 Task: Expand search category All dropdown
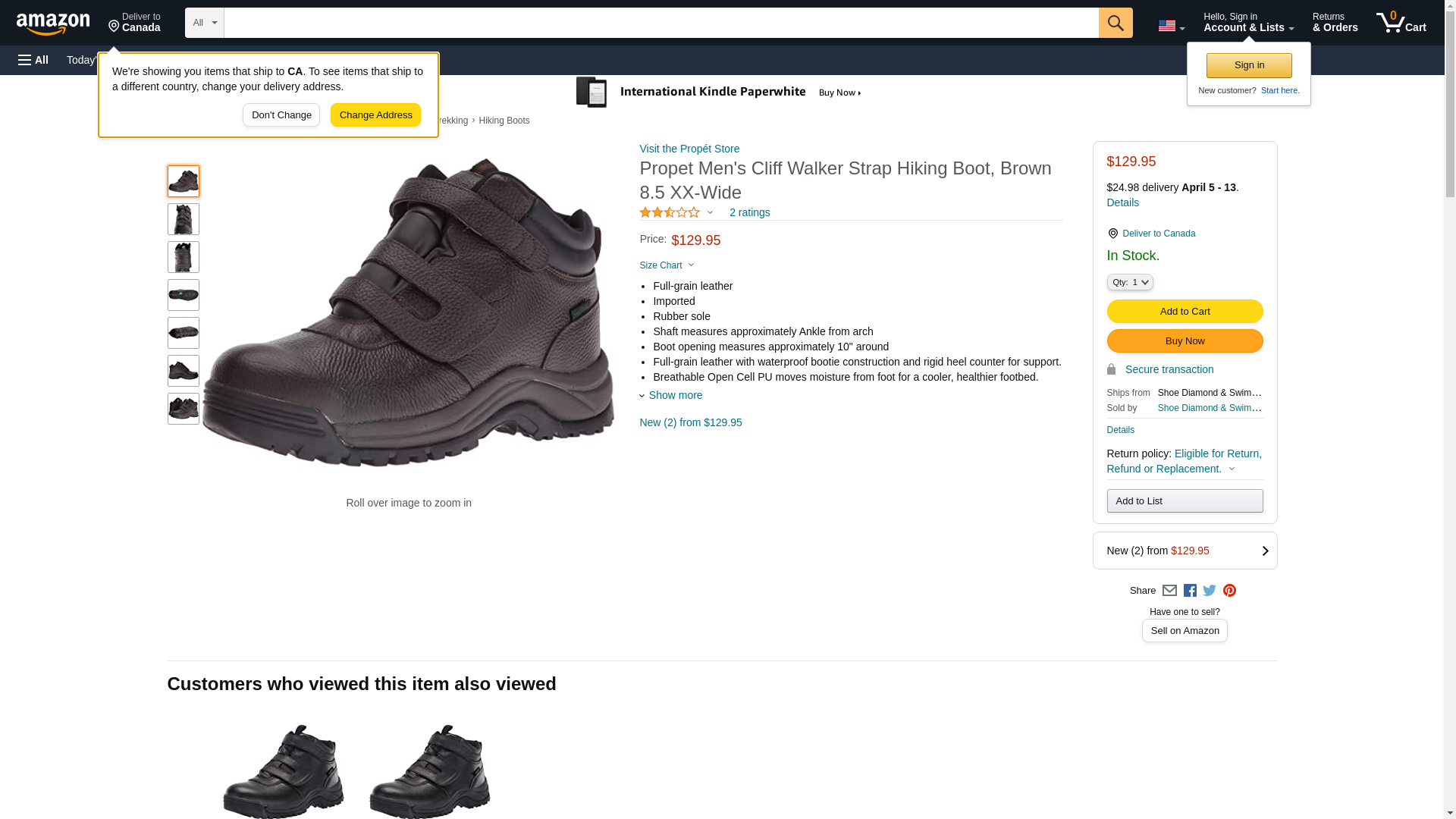204,23
